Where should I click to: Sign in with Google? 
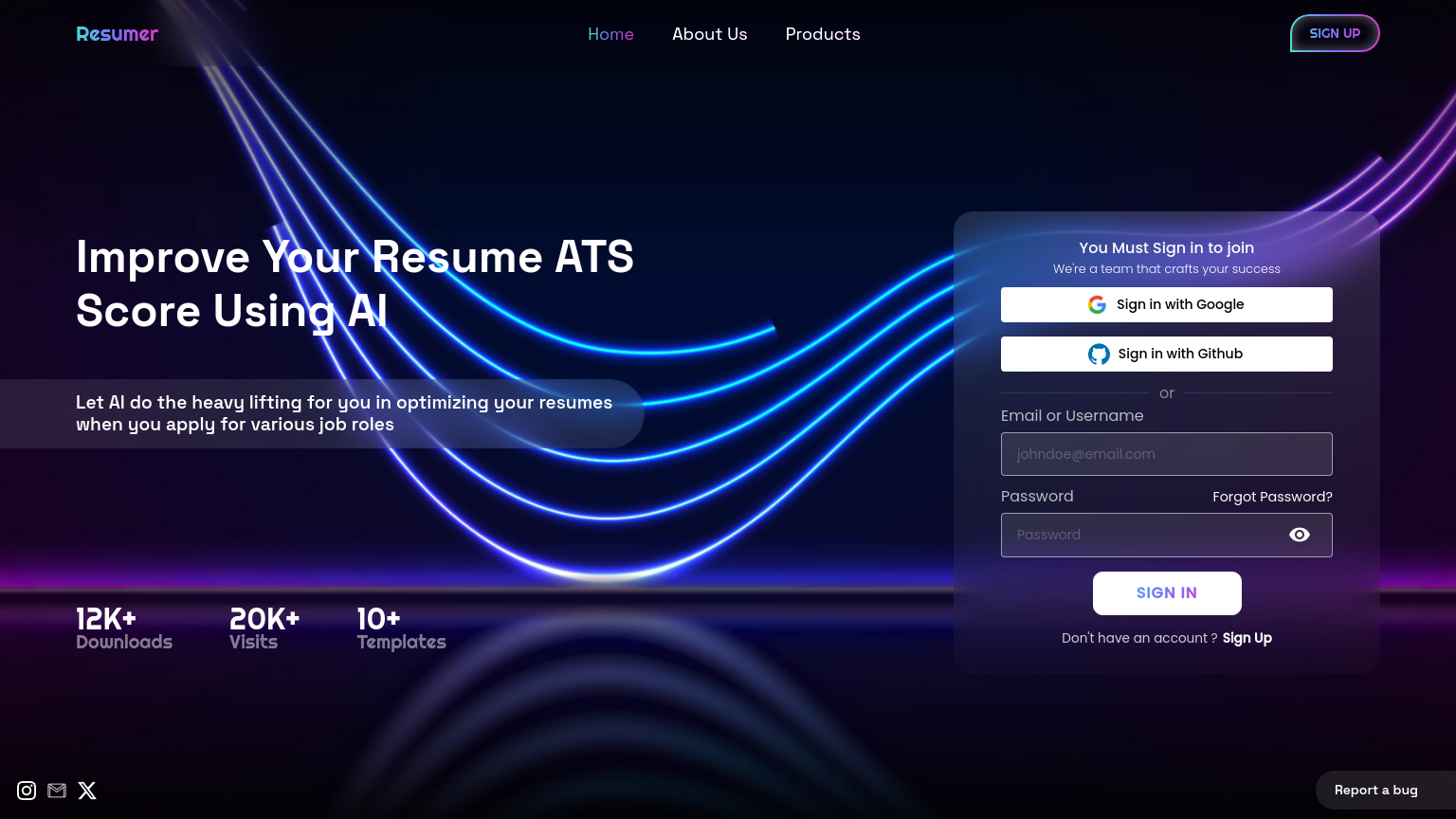click(1166, 305)
